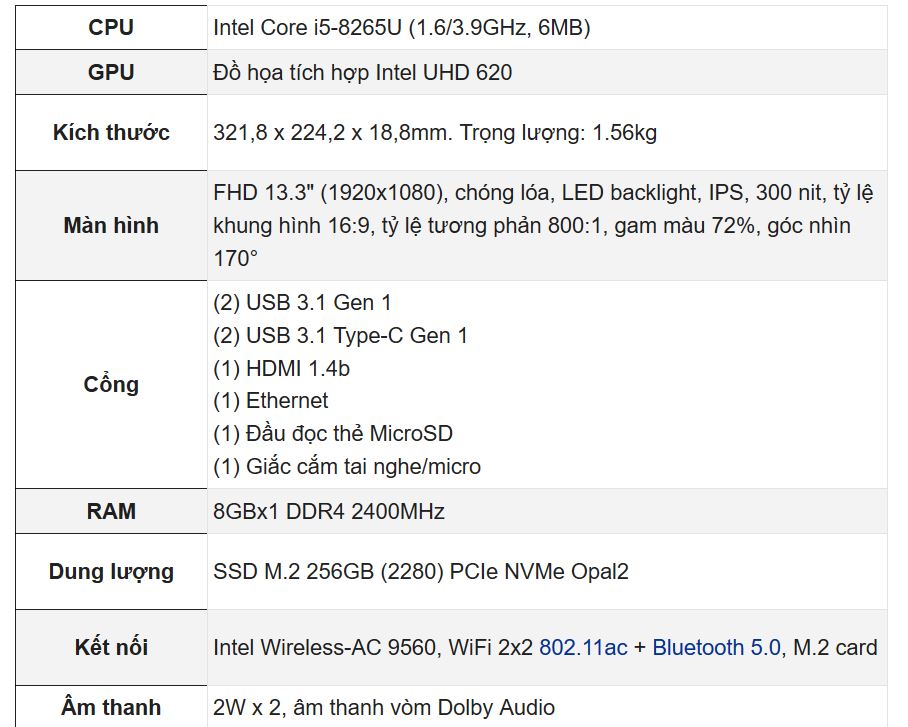Screen dimensions: 908x727
Task: Click the Dung lượng header cell
Action: pos(111,572)
